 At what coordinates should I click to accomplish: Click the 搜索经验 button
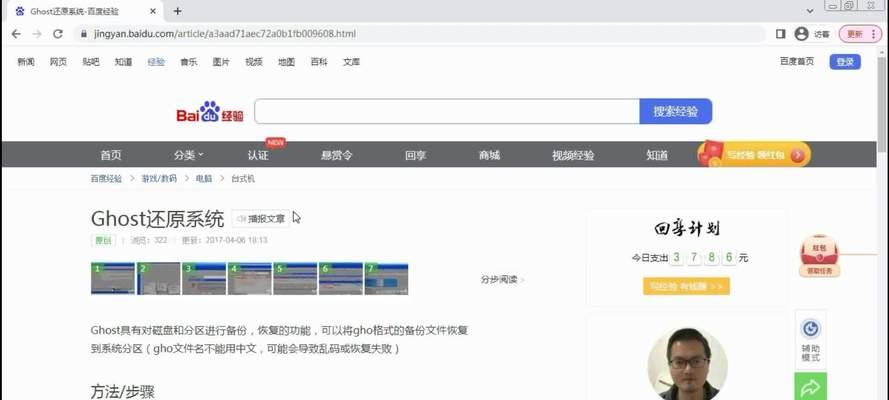pyautogui.click(x=675, y=111)
